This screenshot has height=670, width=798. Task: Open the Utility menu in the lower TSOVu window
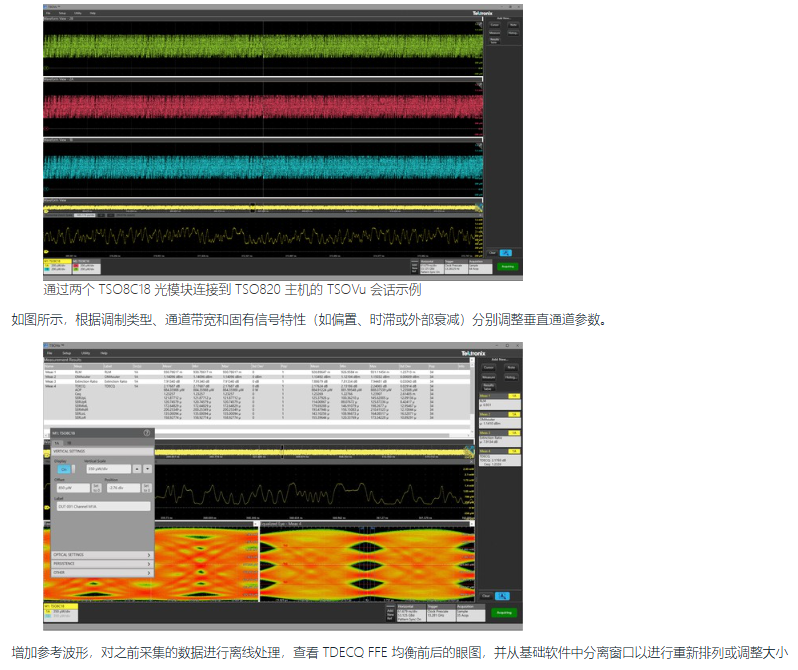86,353
